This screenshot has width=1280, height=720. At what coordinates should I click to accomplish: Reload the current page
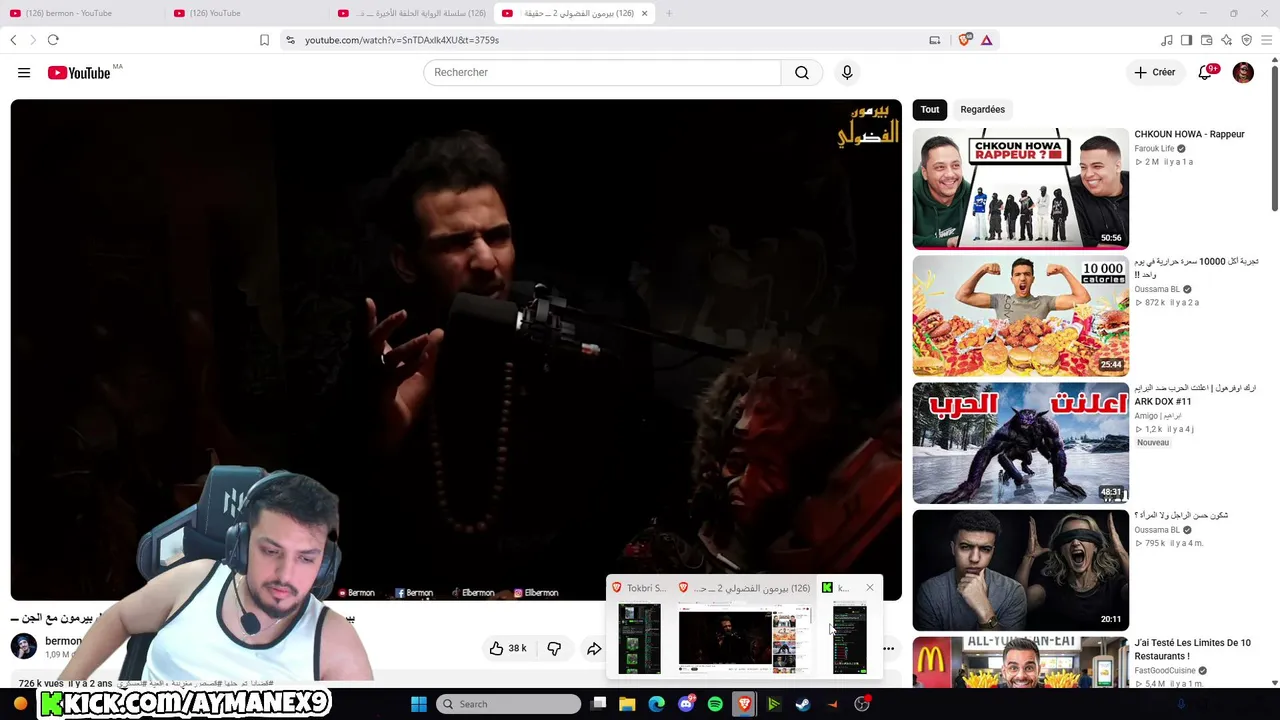[x=53, y=40]
